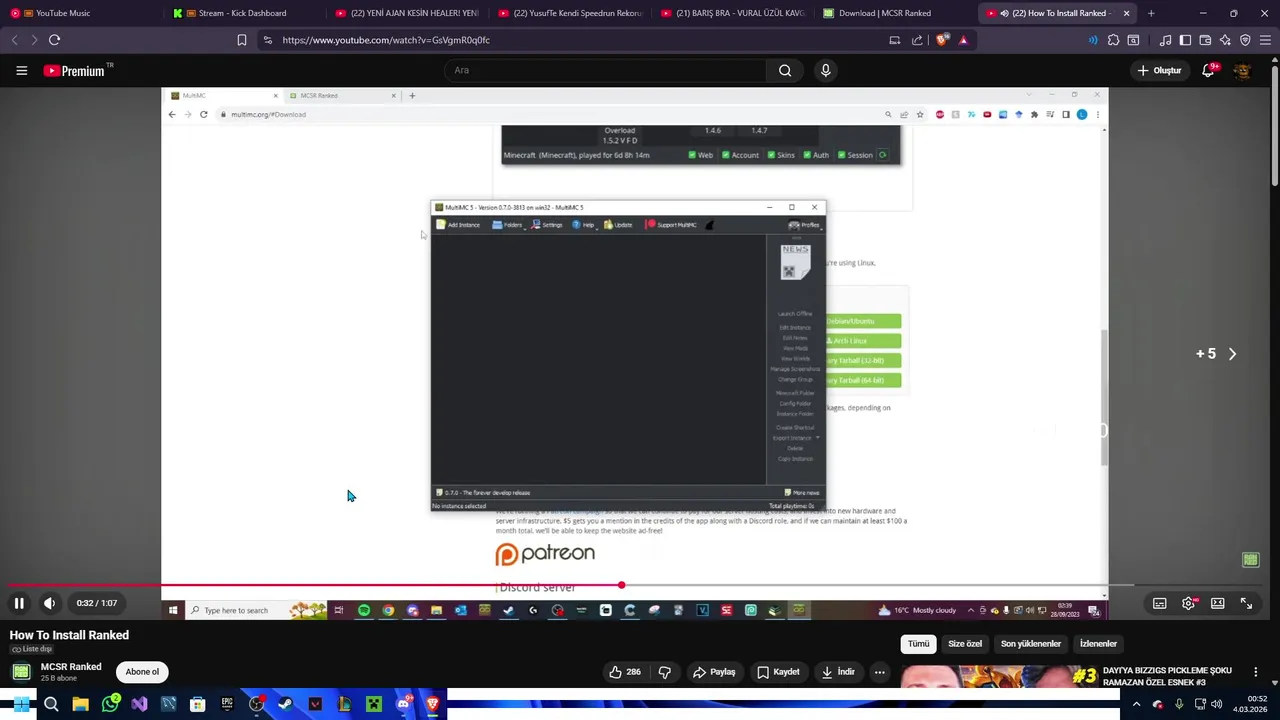The image size is (1280, 720).
Task: Toggle theater mode on the player
Action: point(1217,603)
